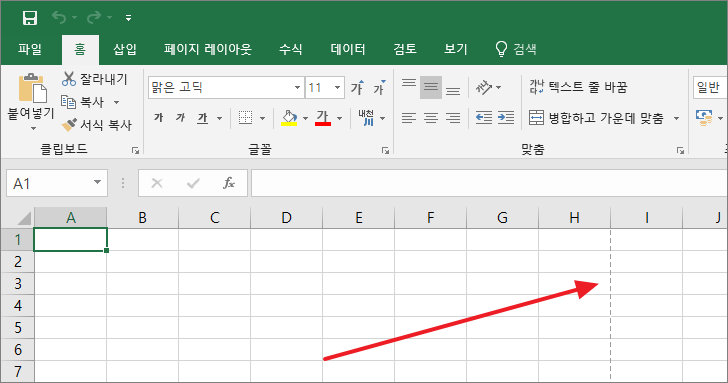Toggle align text left
Image resolution: width=728 pixels, height=383 pixels.
409,118
